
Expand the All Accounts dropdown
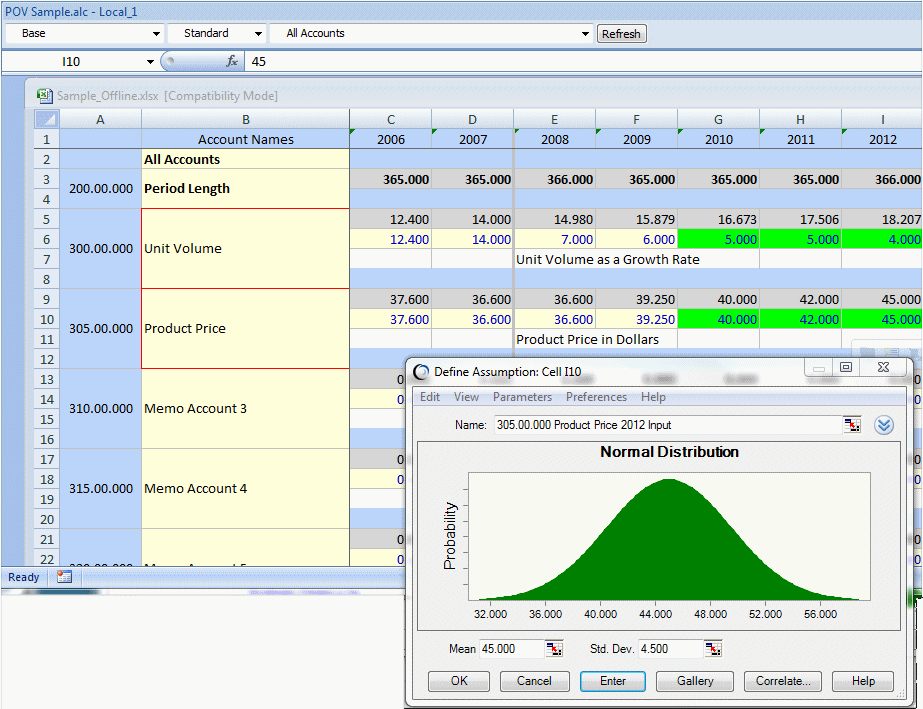click(585, 34)
